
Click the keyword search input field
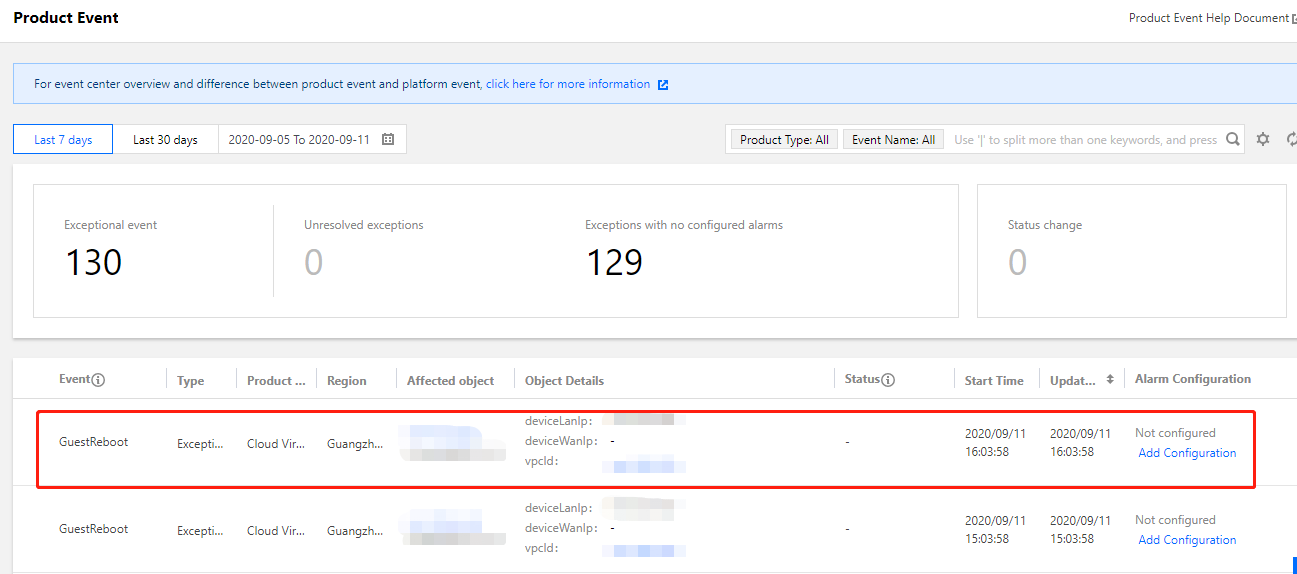pyautogui.click(x=1085, y=140)
